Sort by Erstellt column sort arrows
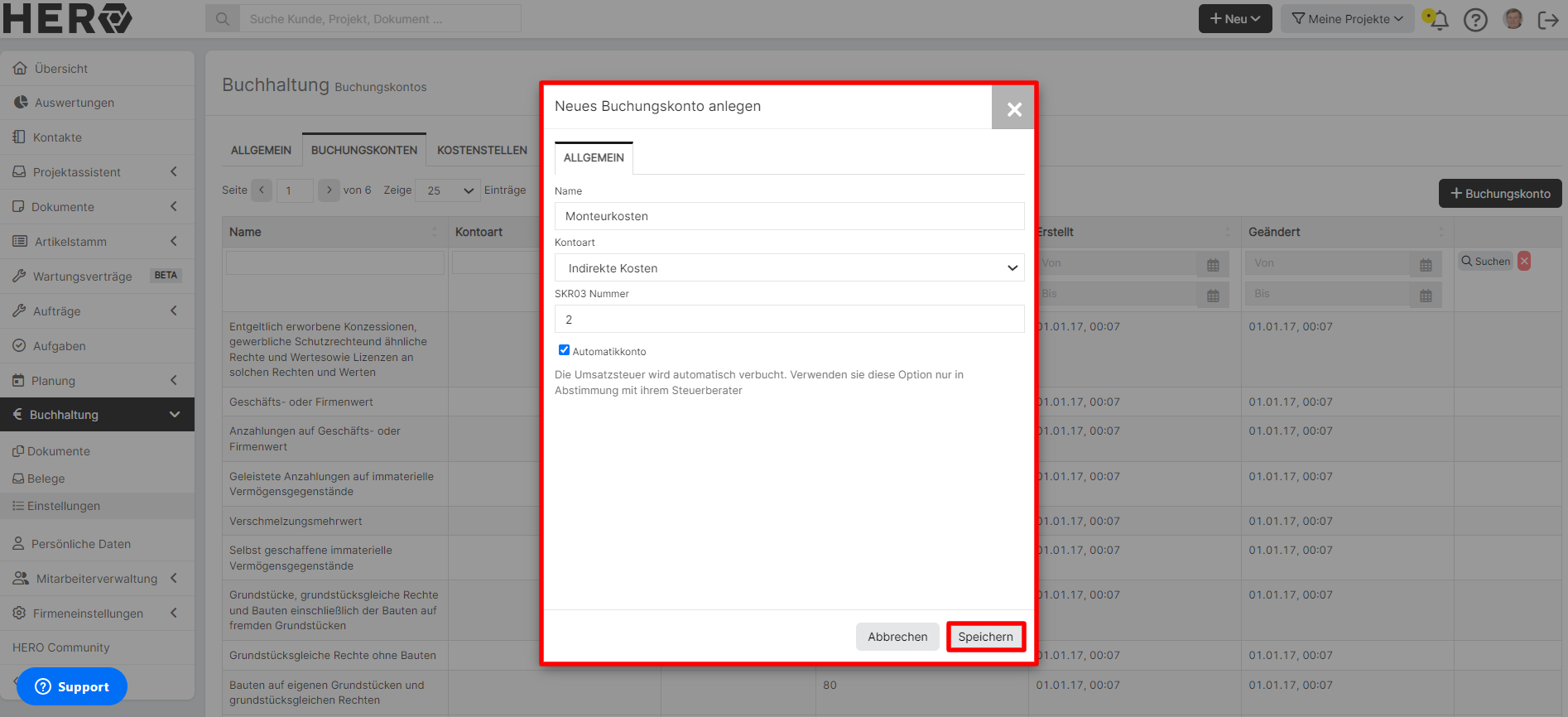Viewport: 1568px width, 717px height. 1228,233
